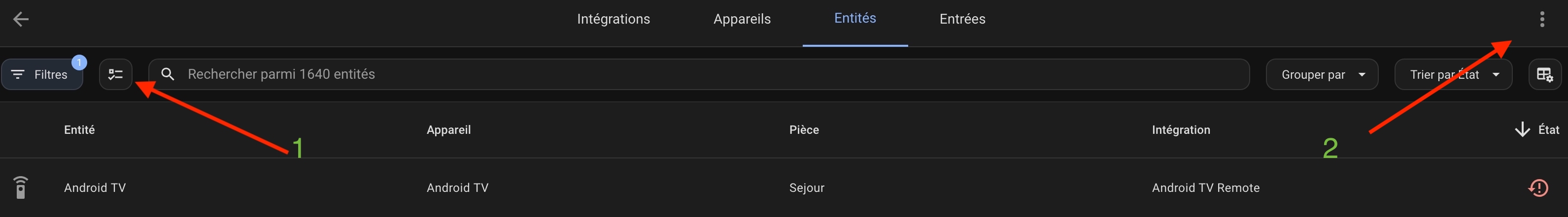Click the restored state warning icon

1538,188
